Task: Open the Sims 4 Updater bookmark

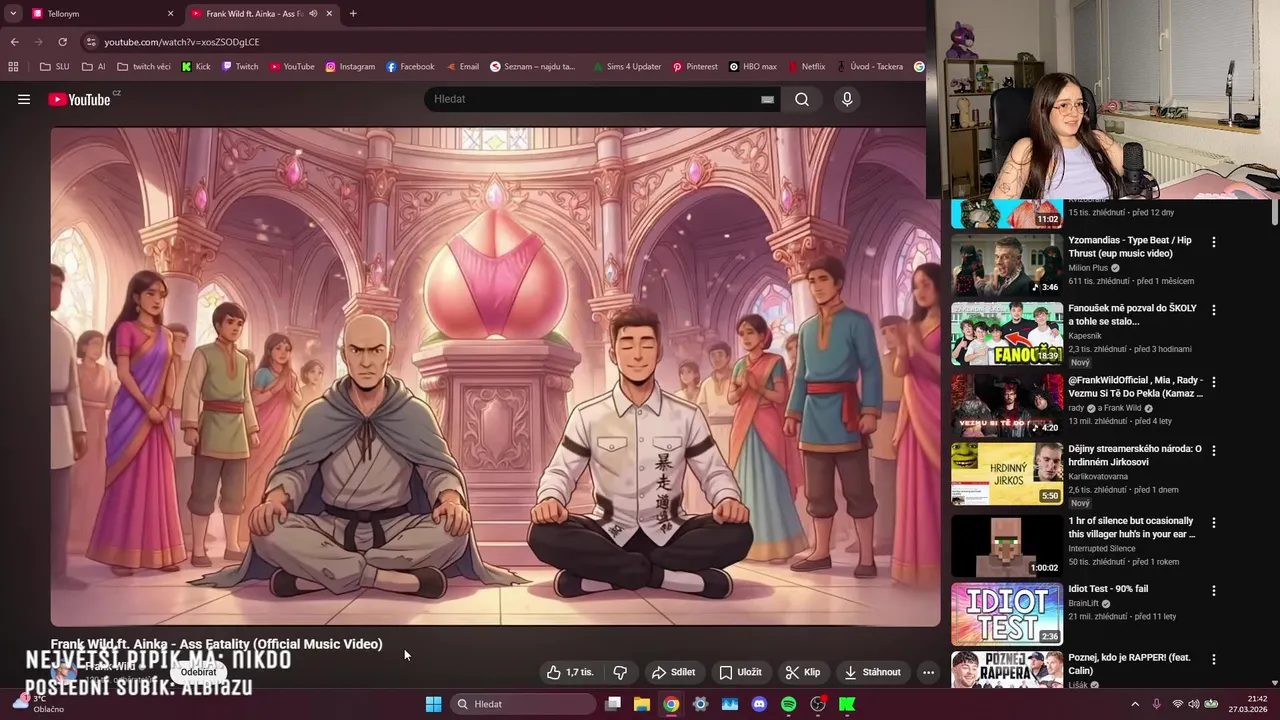Action: (x=626, y=67)
